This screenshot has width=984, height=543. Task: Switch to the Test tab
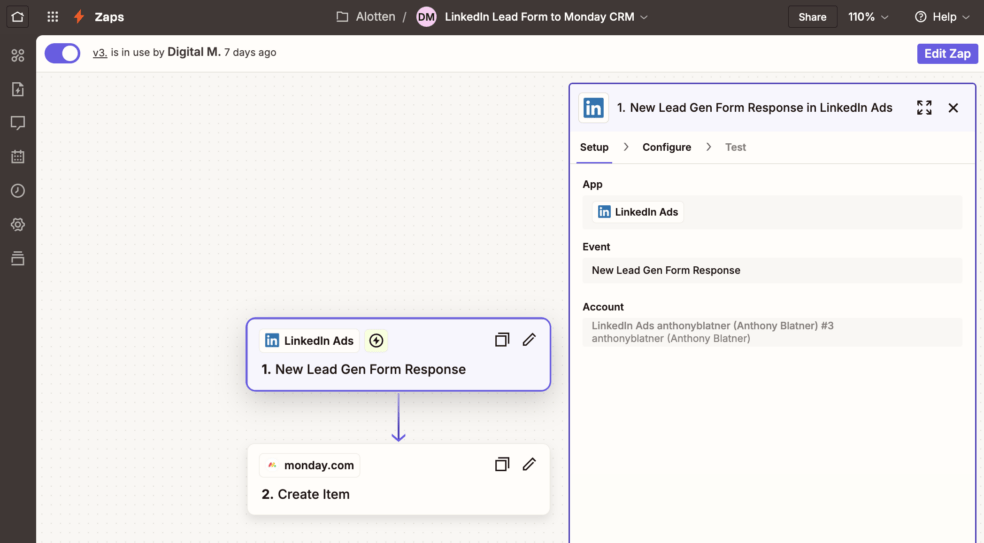click(735, 147)
